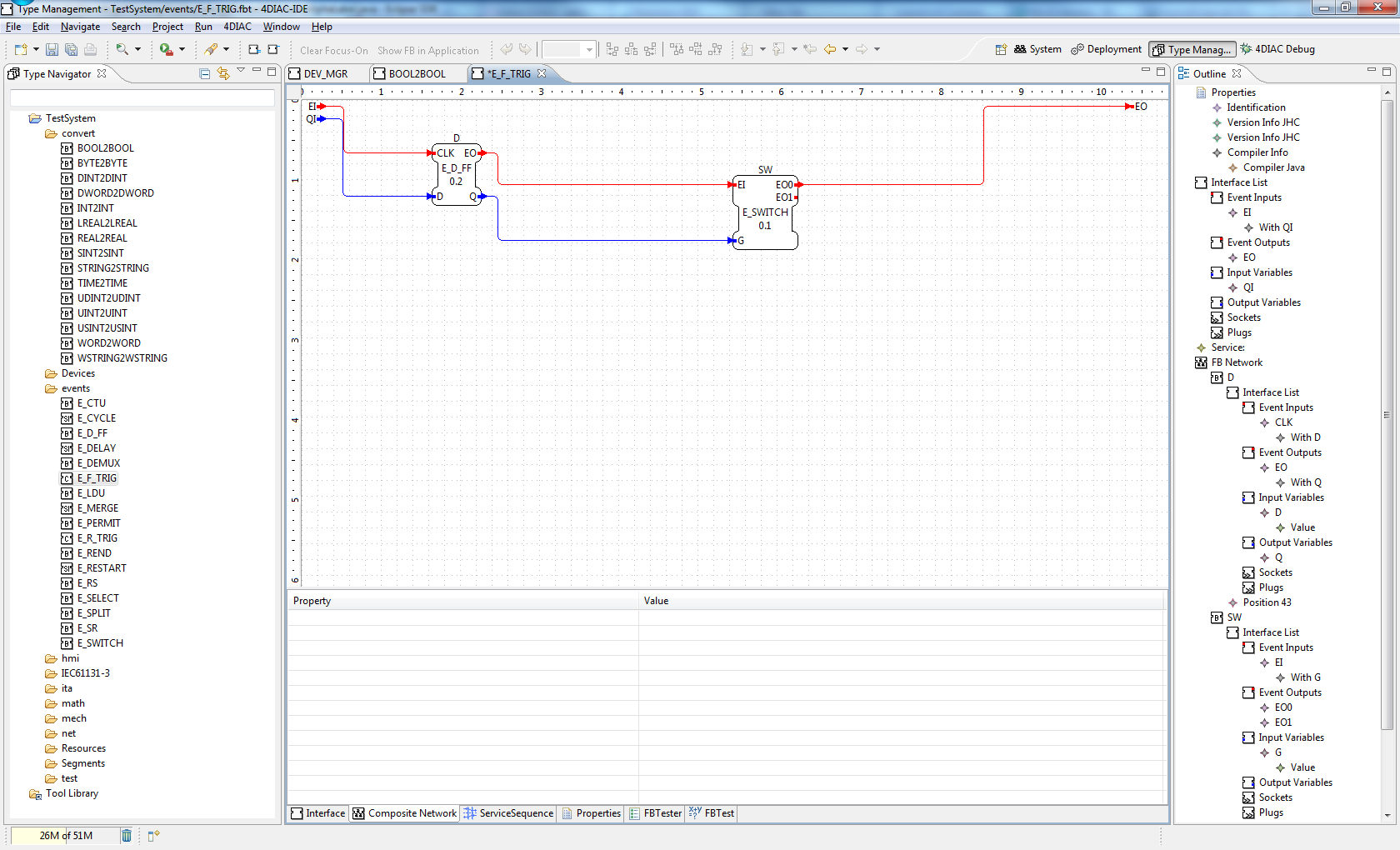Select the Type Management perspective button
The width and height of the screenshot is (1400, 850).
click(1192, 49)
